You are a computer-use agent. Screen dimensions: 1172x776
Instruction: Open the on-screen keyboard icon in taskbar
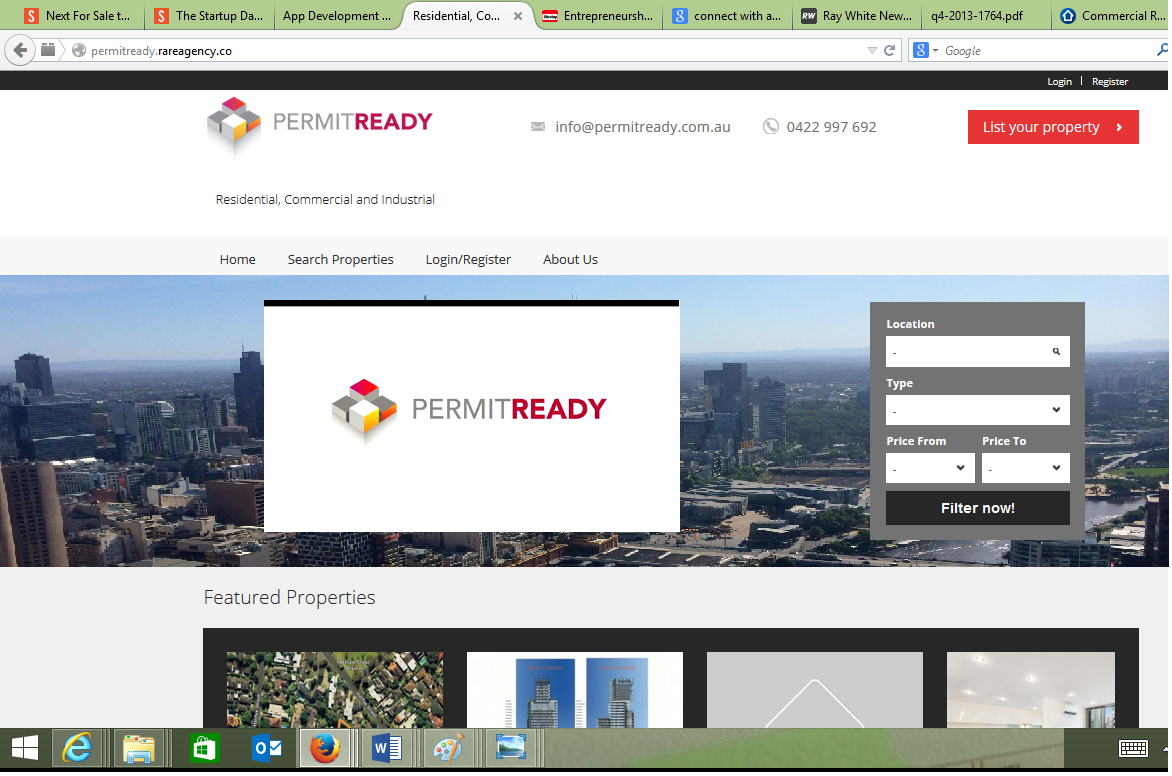[x=1133, y=748]
